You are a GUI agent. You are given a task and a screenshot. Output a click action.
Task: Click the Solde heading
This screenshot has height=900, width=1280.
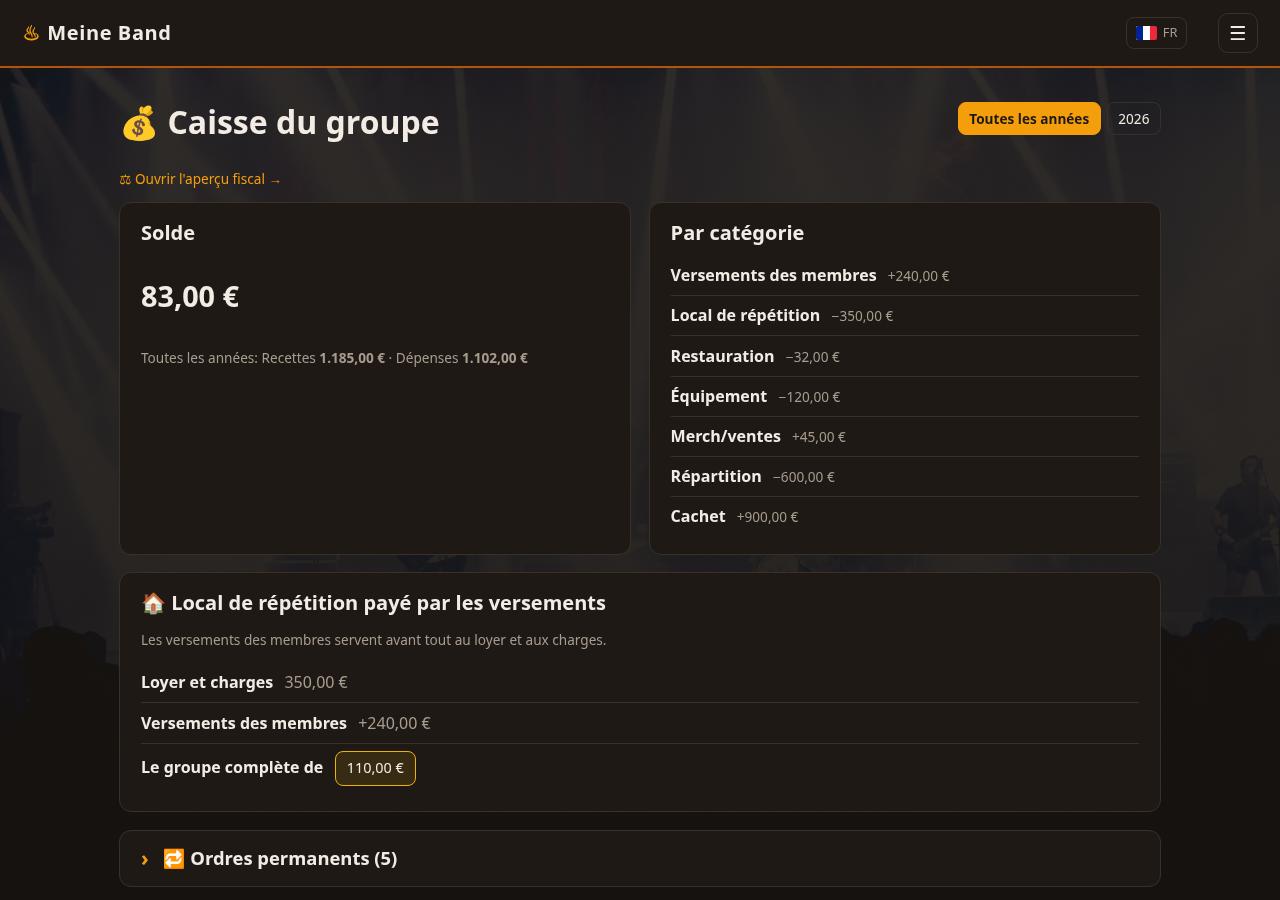point(168,233)
